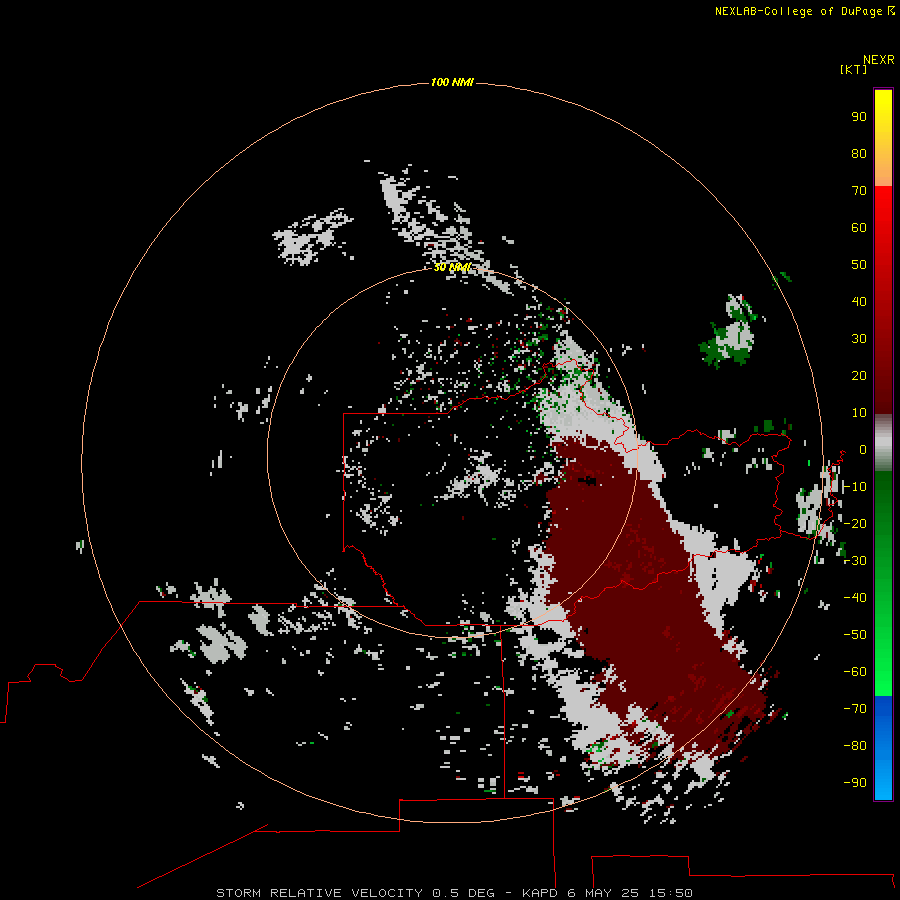Click the 10 value on the velocity scale
Viewport: 900px width, 900px height.
click(x=859, y=413)
